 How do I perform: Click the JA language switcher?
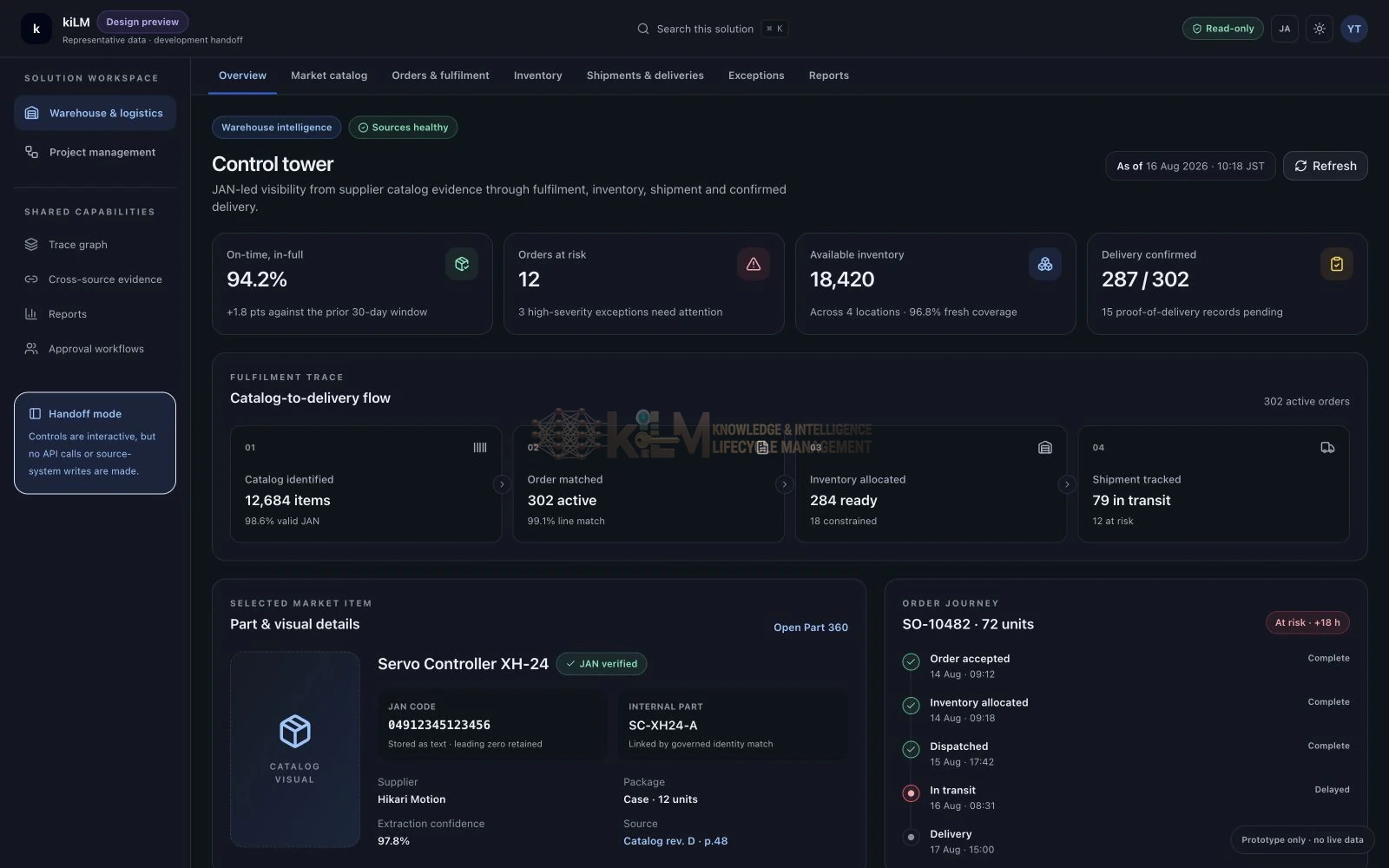[1284, 29]
